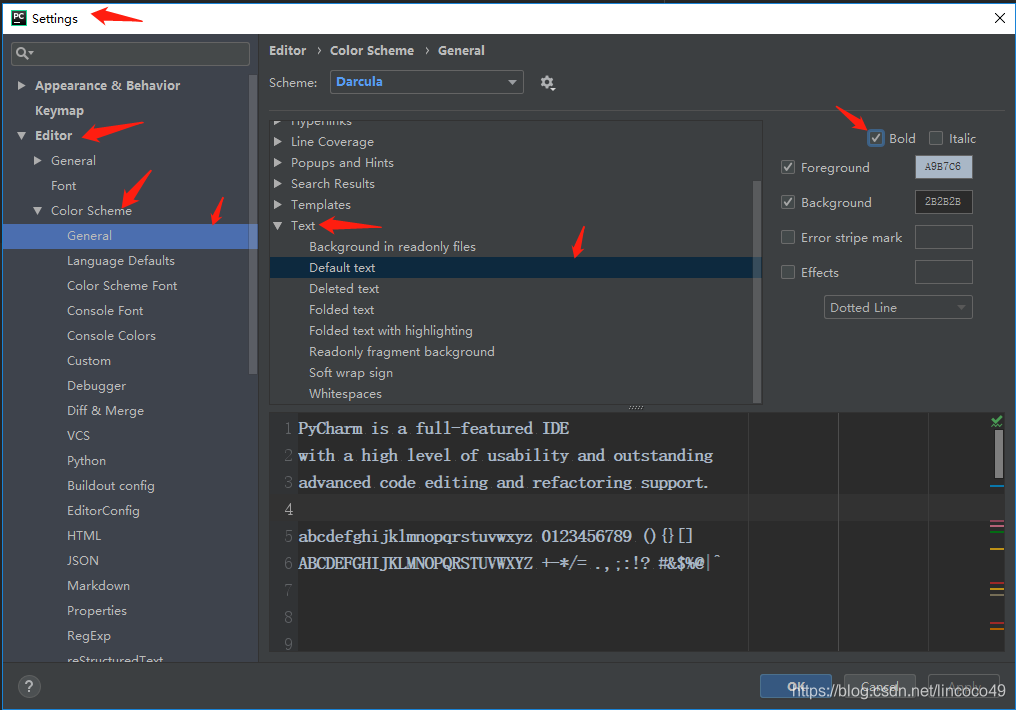Collapse the Text group
1016x710 pixels.
[x=278, y=225]
